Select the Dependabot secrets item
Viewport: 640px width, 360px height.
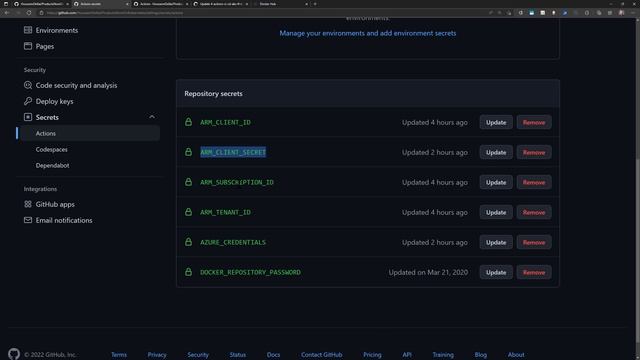coord(52,165)
